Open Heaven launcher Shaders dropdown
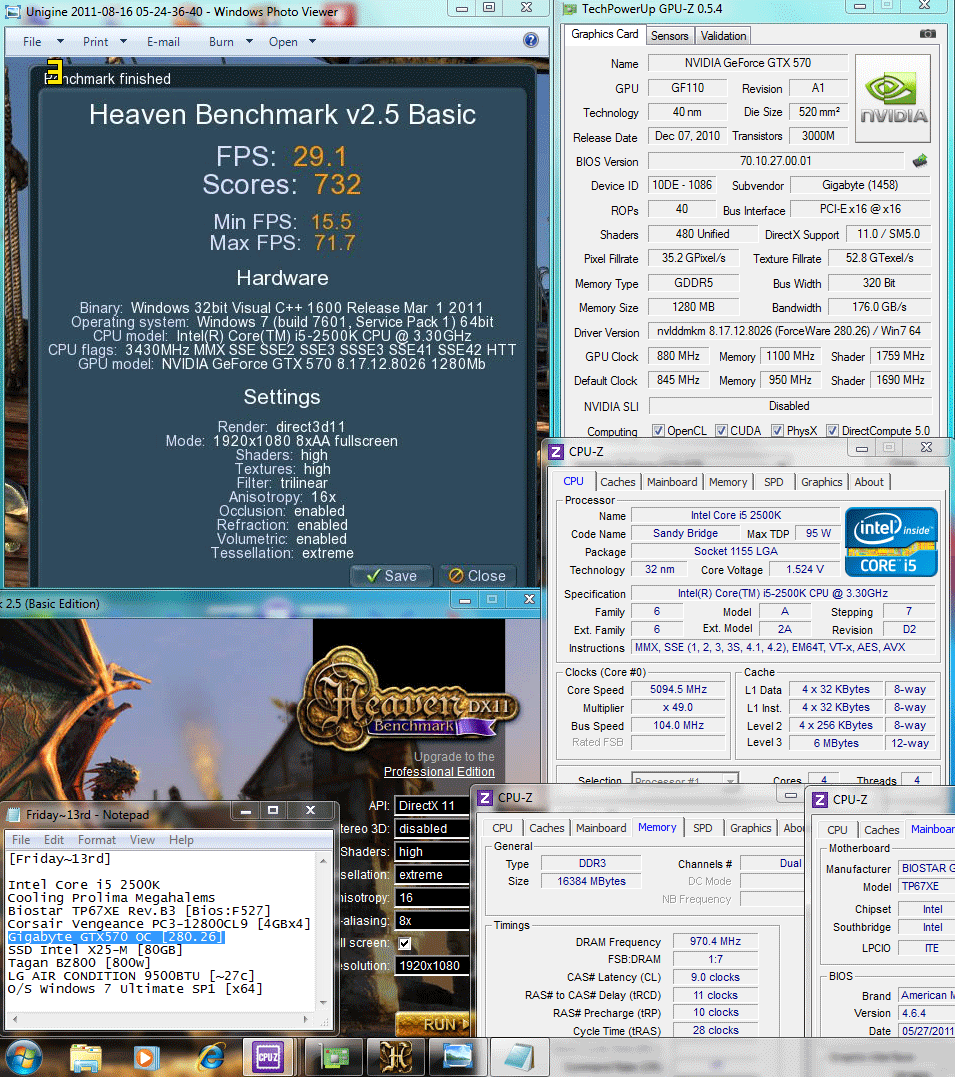Screen dimensions: 955x1077 (432, 852)
